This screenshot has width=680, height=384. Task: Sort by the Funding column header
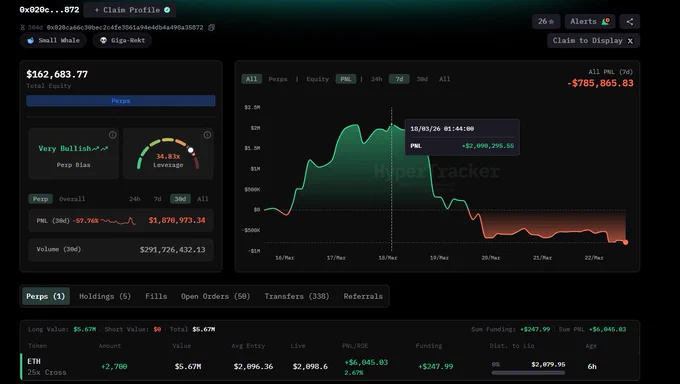428,346
